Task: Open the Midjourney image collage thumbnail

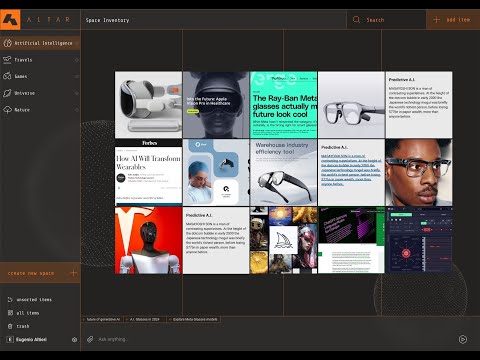Action: [x=283, y=240]
